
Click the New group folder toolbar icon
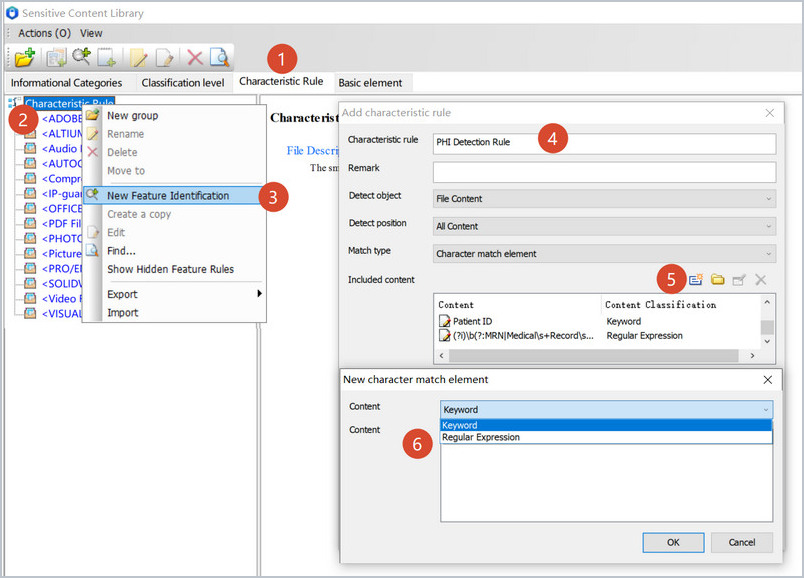pyautogui.click(x=25, y=57)
